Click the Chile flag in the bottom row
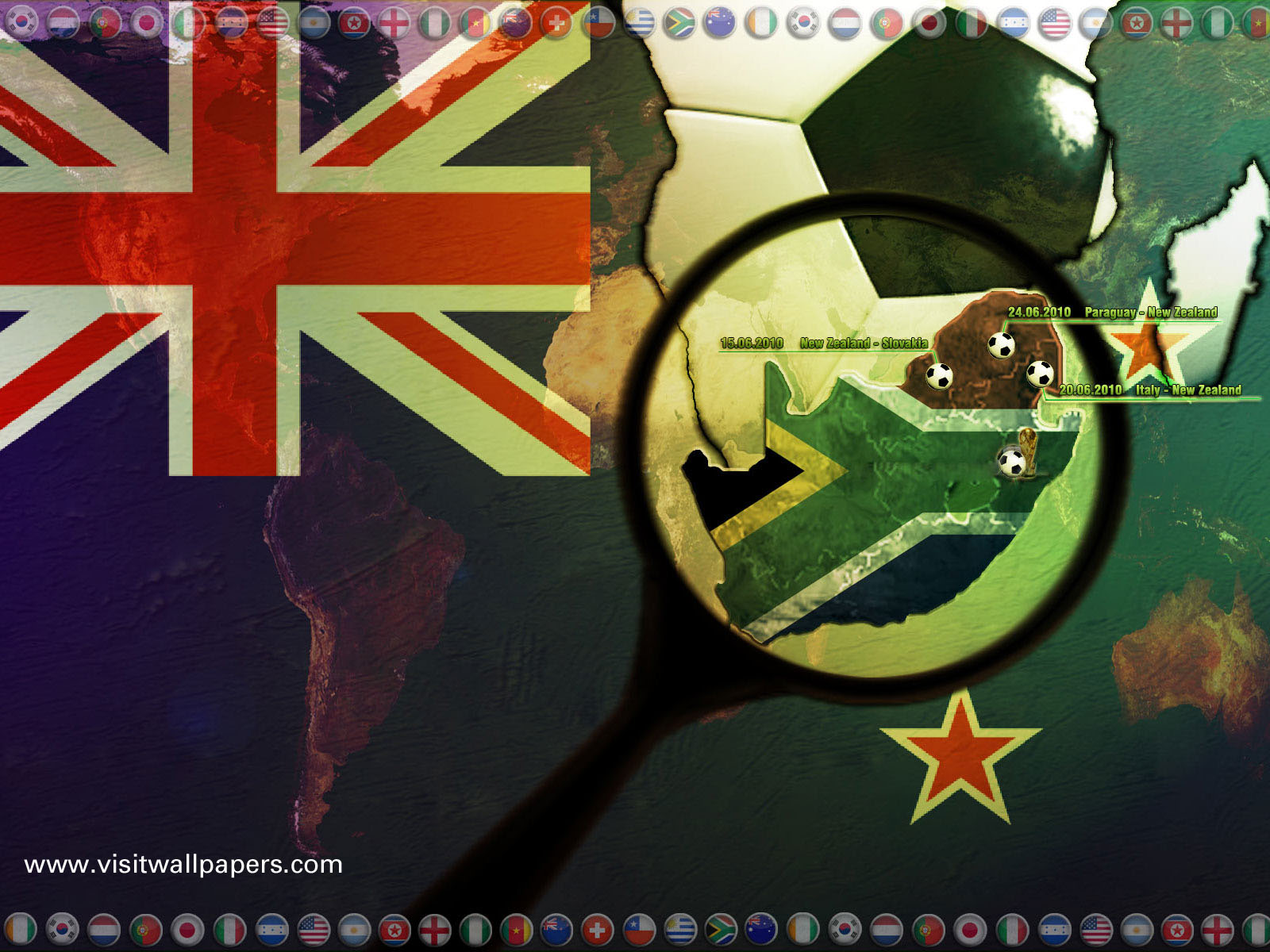The width and height of the screenshot is (1270, 952). click(639, 929)
